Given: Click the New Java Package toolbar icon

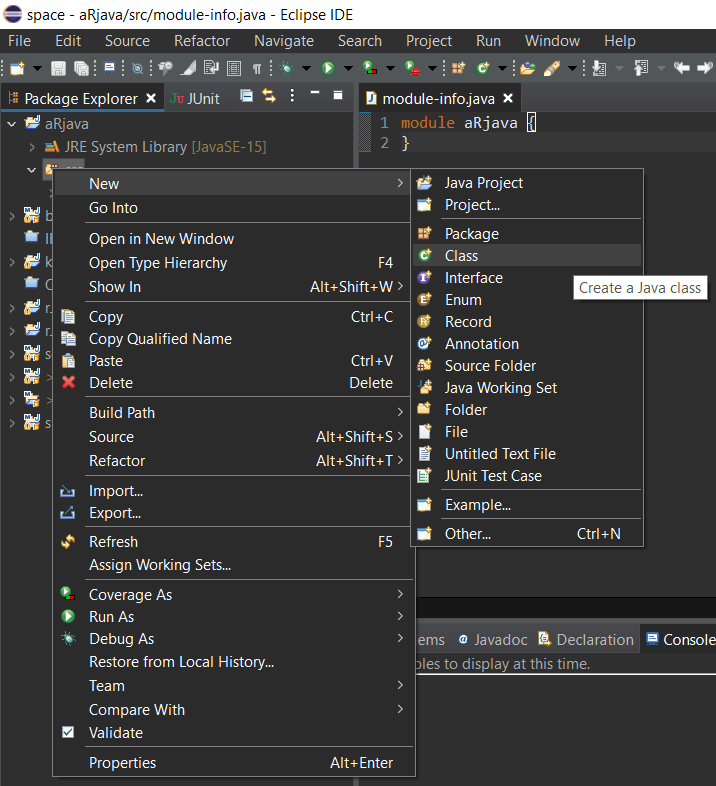Looking at the screenshot, I should coord(458,68).
